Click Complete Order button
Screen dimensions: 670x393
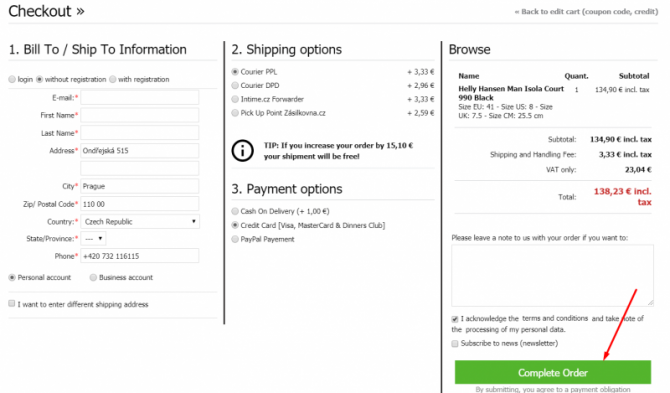552,372
